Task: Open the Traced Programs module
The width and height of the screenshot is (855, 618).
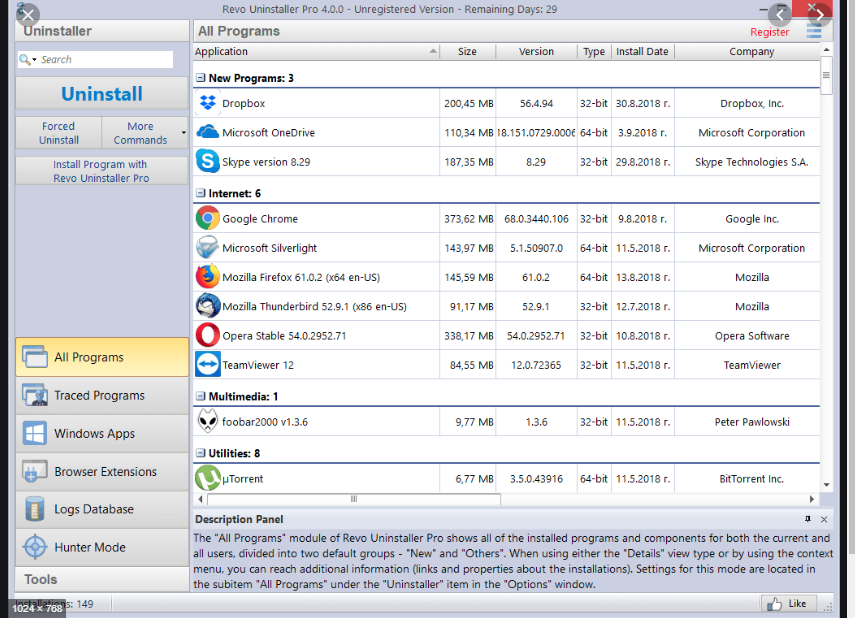Action: click(102, 395)
